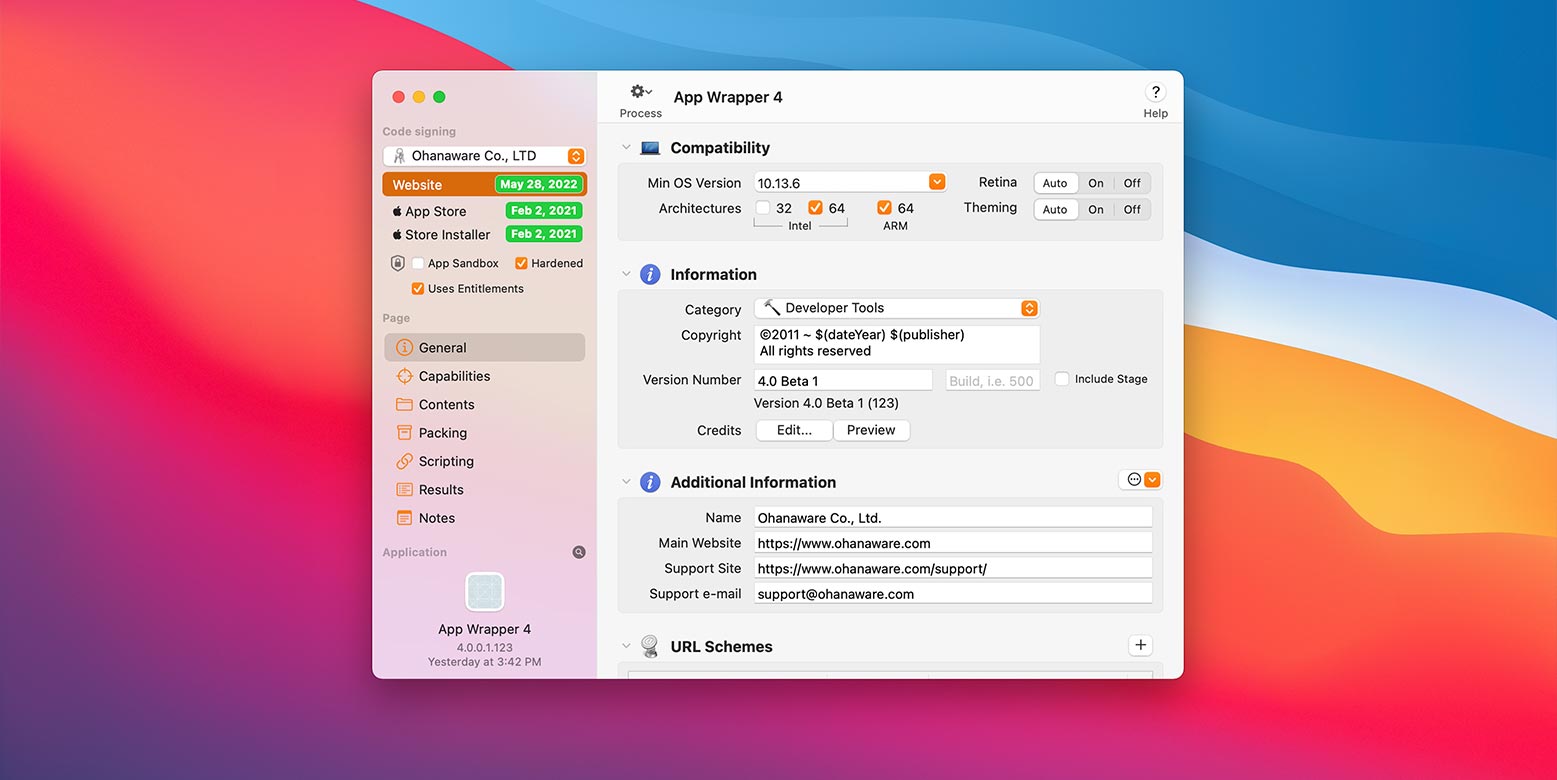
Task: Click the Apple logo beside App Store
Action: pos(397,211)
